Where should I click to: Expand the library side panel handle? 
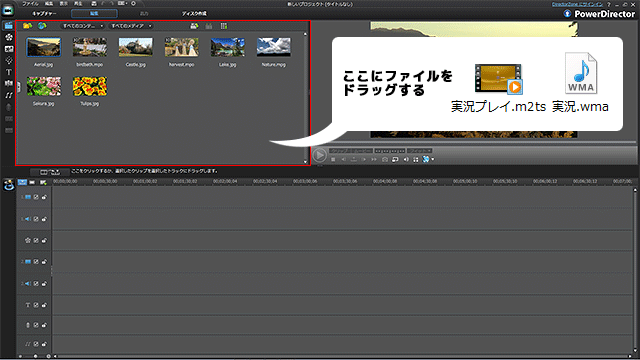[x=18, y=87]
